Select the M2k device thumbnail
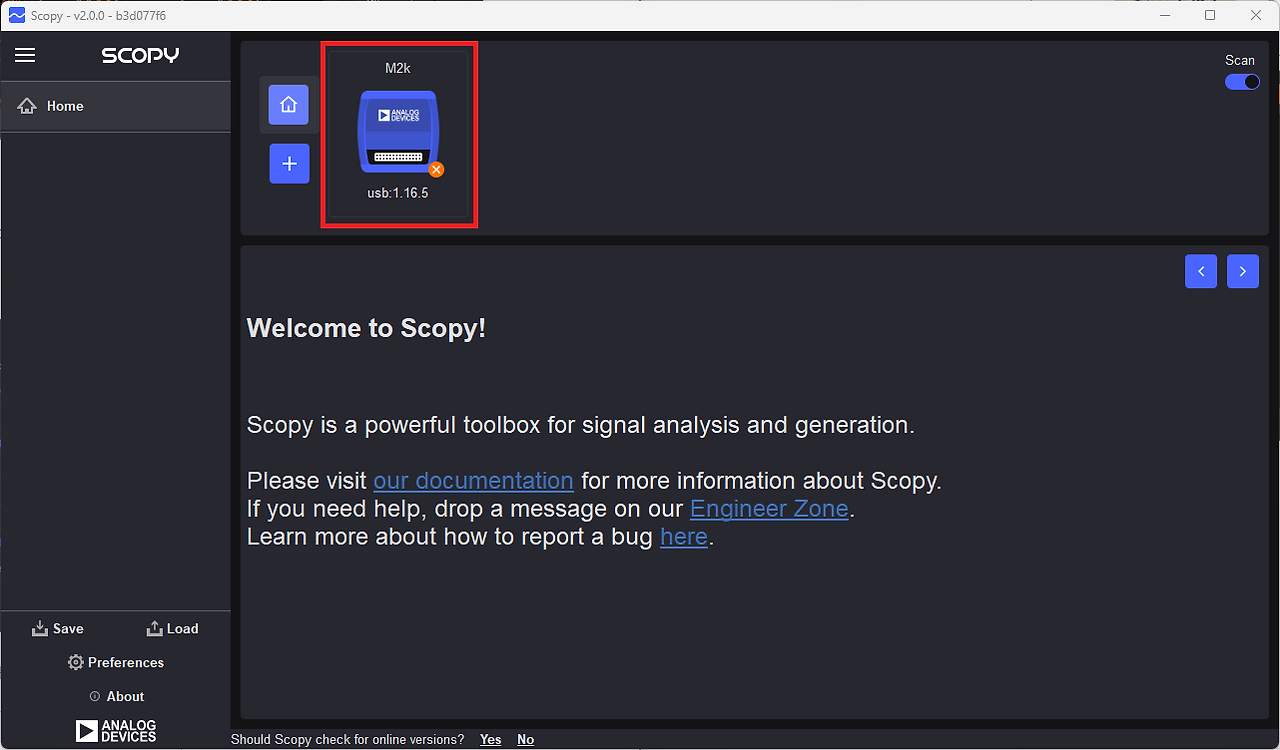1280x750 pixels. coord(398,134)
